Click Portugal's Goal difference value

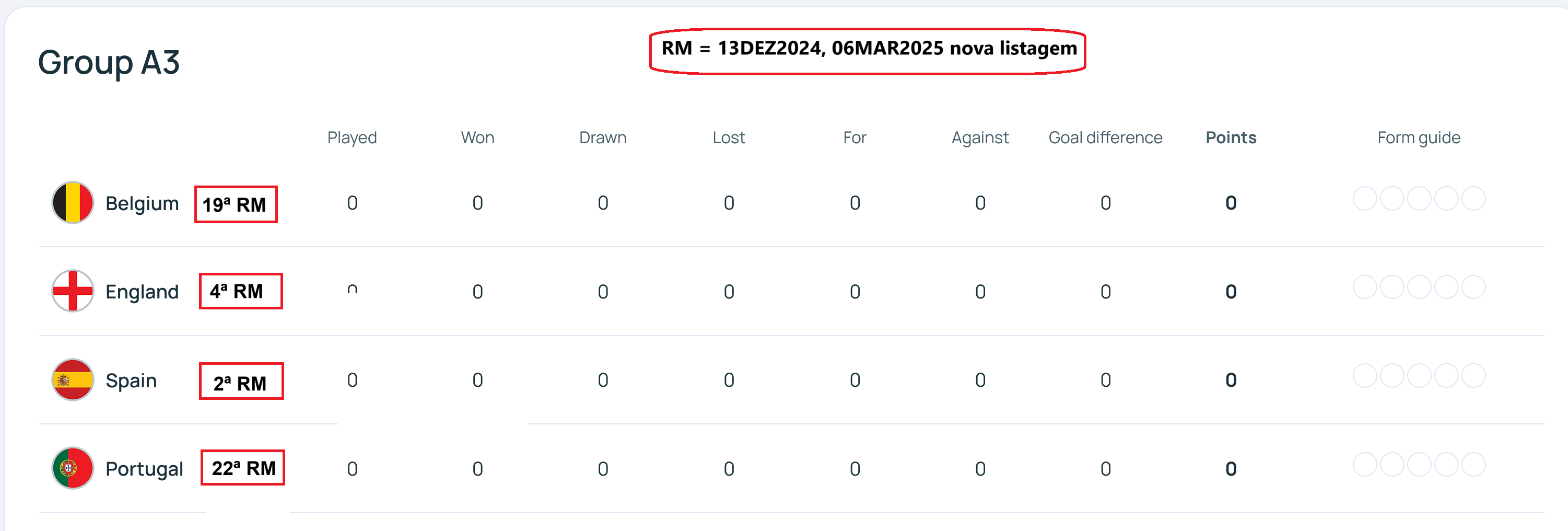coord(1105,469)
